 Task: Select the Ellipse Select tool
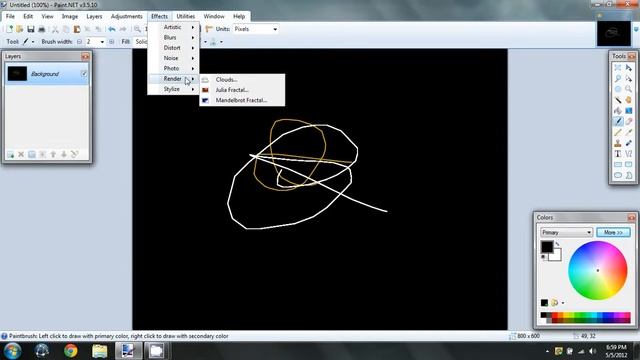(618, 89)
